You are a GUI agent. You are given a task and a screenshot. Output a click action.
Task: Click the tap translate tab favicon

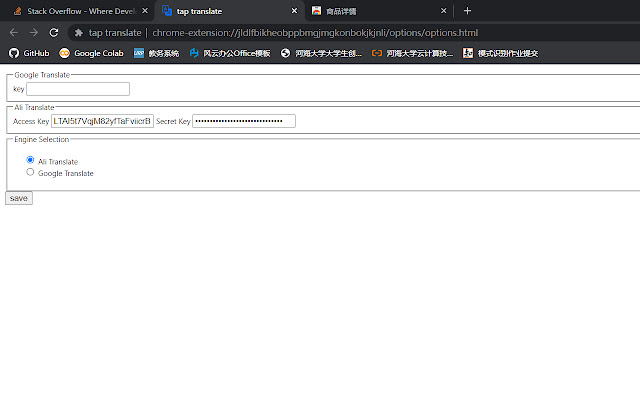point(167,11)
